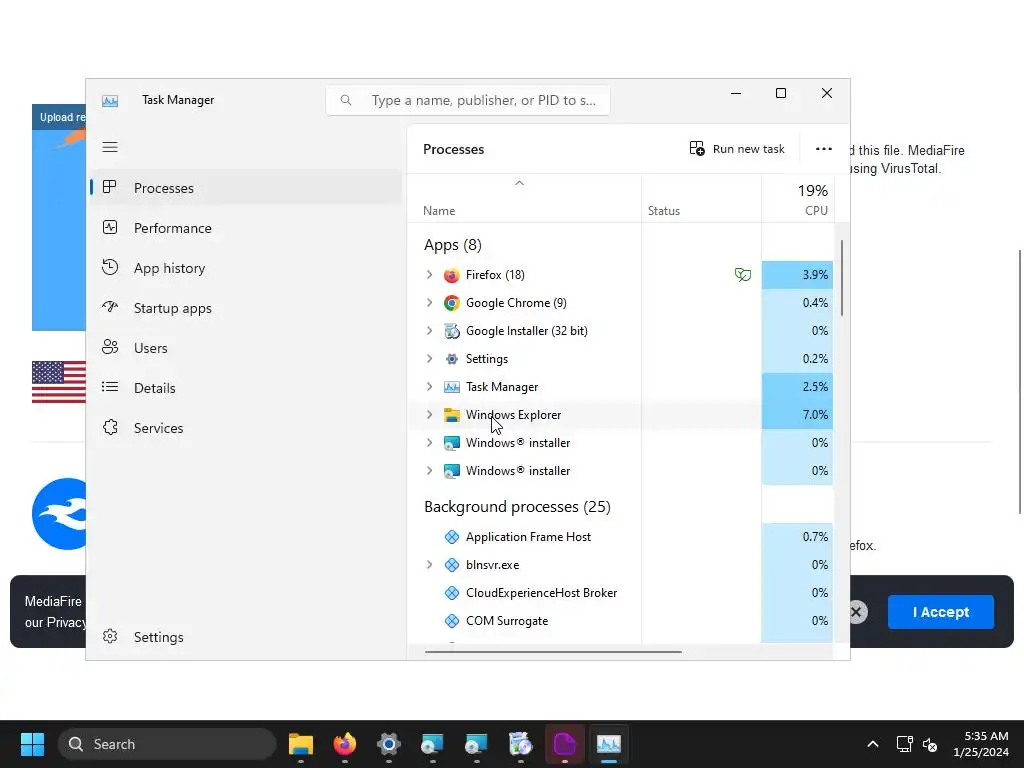The image size is (1024, 768).
Task: Switch to Users page
Action: point(246,348)
